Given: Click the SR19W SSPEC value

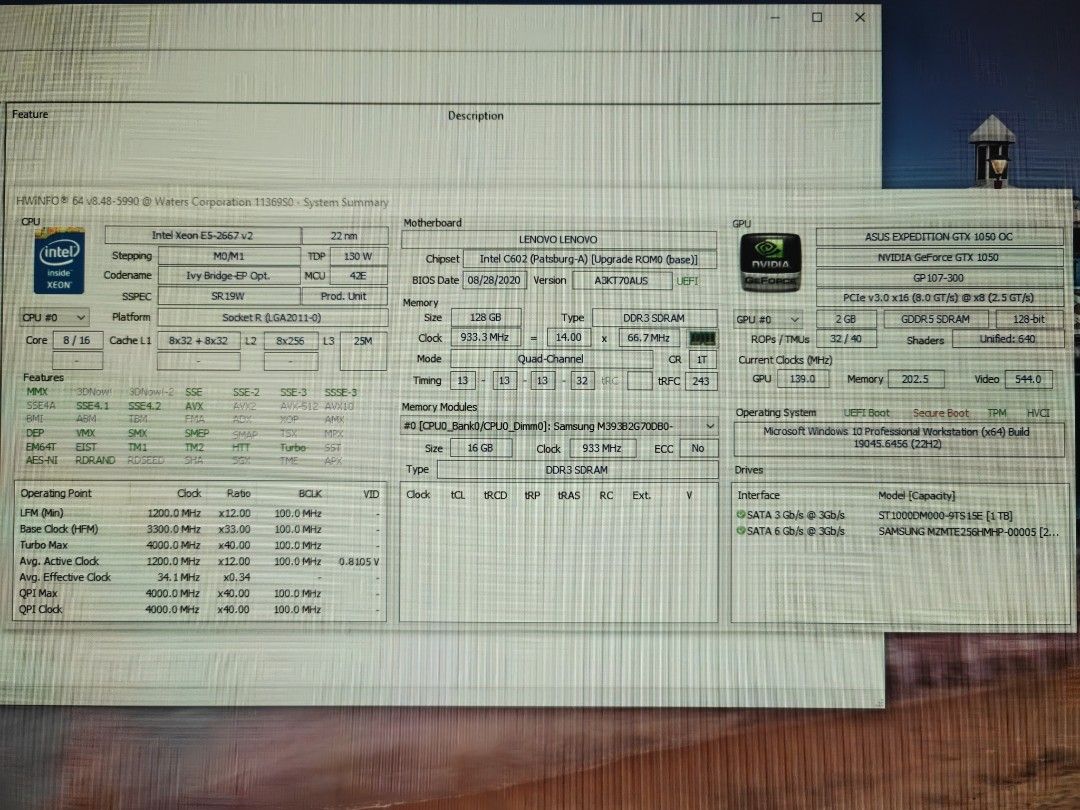Looking at the screenshot, I should click(229, 296).
